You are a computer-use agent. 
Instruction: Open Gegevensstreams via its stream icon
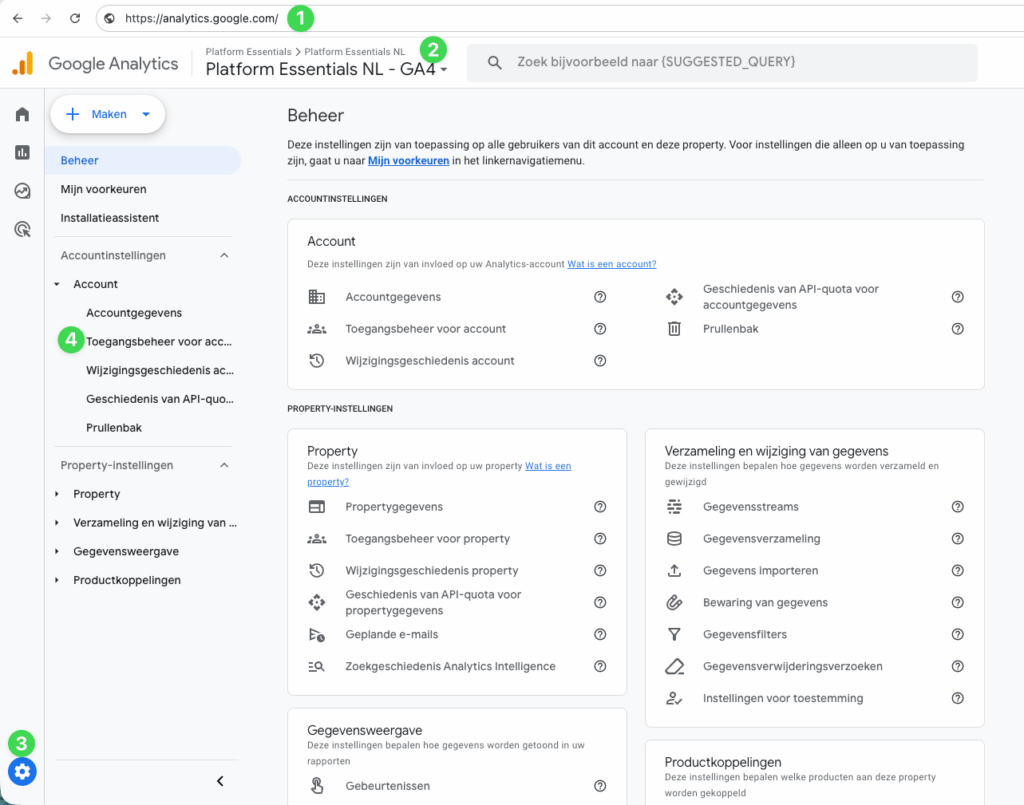[x=676, y=507]
